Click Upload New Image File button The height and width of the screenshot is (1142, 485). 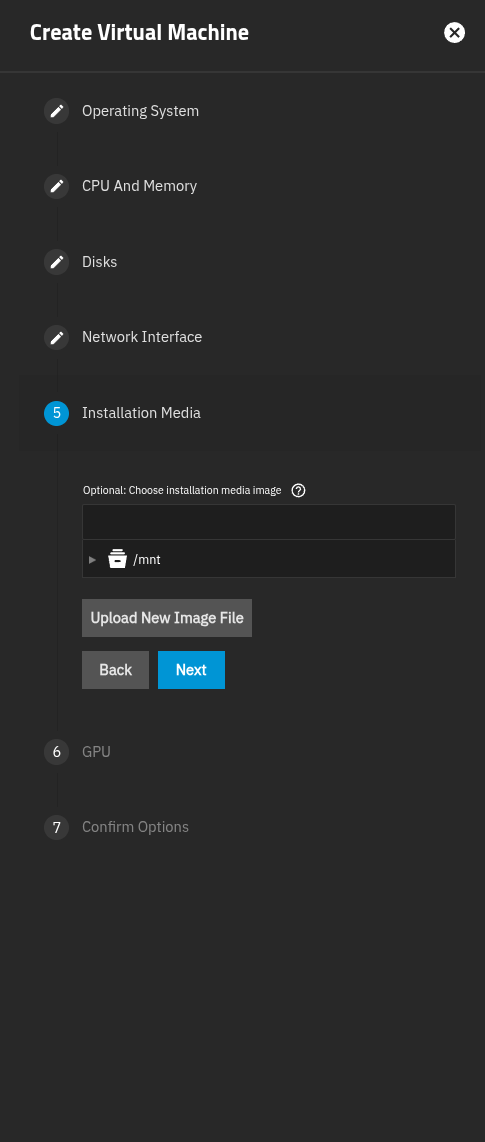(x=167, y=618)
